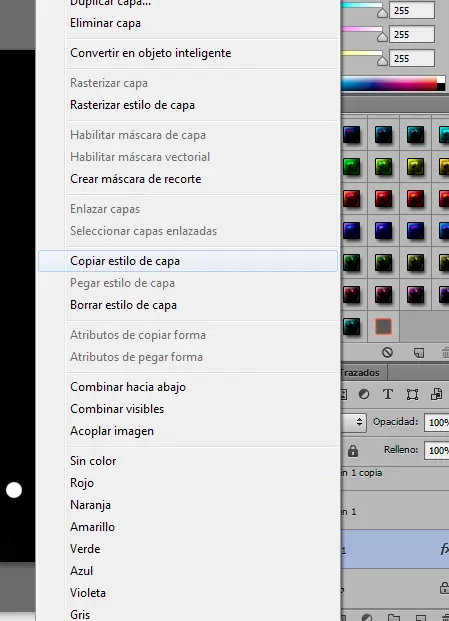Filter layers by shape icon
Viewport: 449px width, 621px height.
tap(412, 394)
